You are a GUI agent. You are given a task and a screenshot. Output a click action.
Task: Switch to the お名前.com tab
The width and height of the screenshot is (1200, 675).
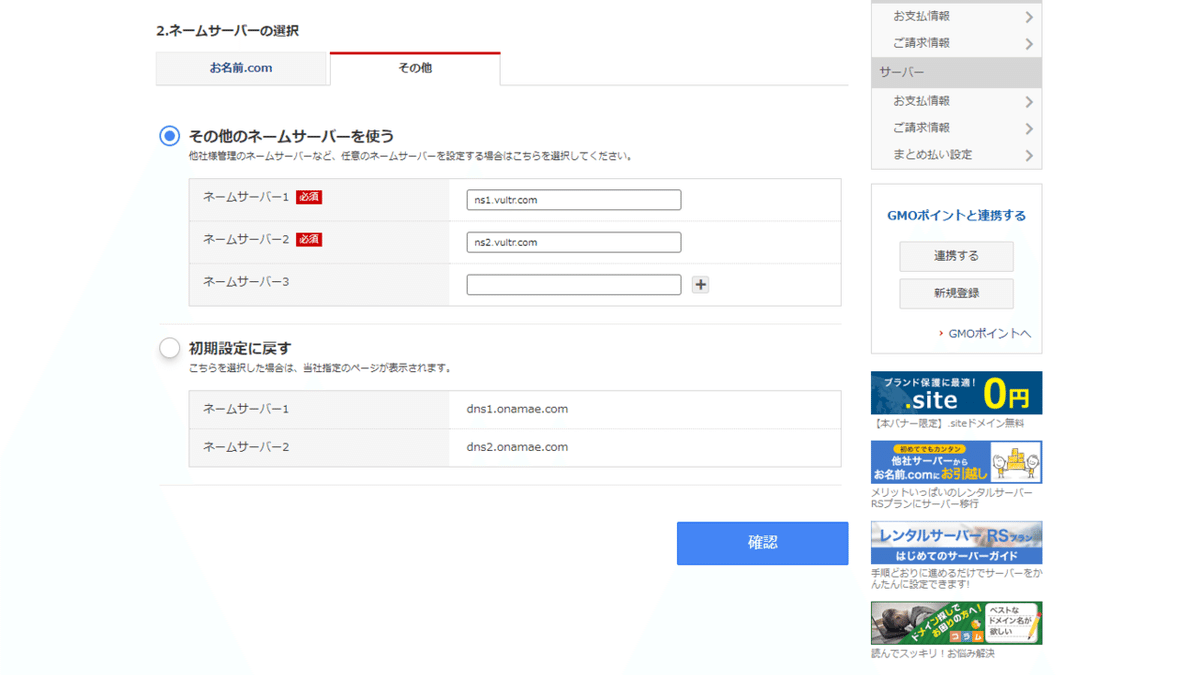click(241, 68)
